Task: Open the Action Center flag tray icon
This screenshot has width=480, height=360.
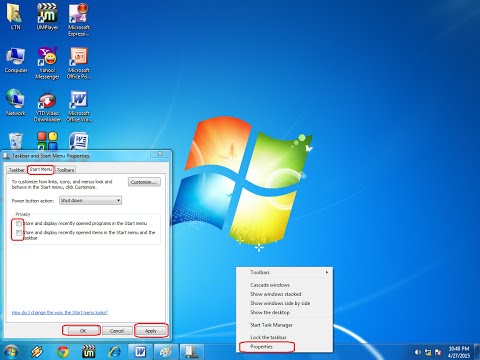Action: point(438,352)
